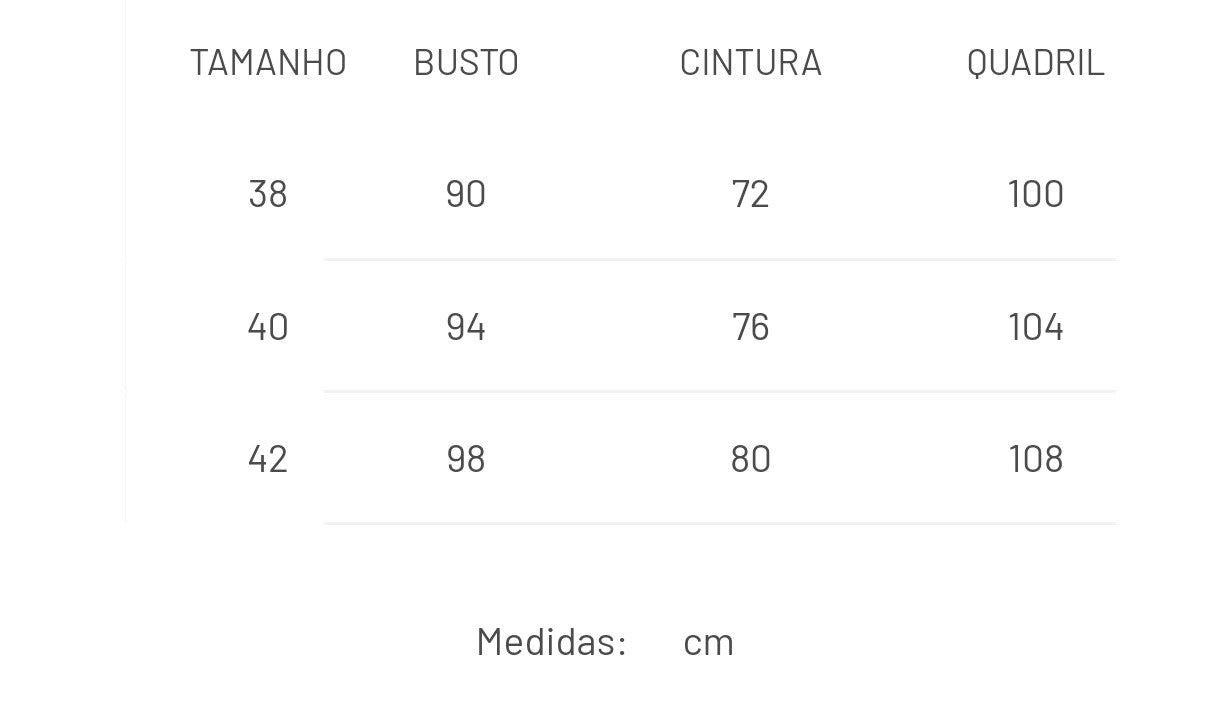The height and width of the screenshot is (703, 1223).
Task: Click waist value 72
Action: pyautogui.click(x=751, y=194)
